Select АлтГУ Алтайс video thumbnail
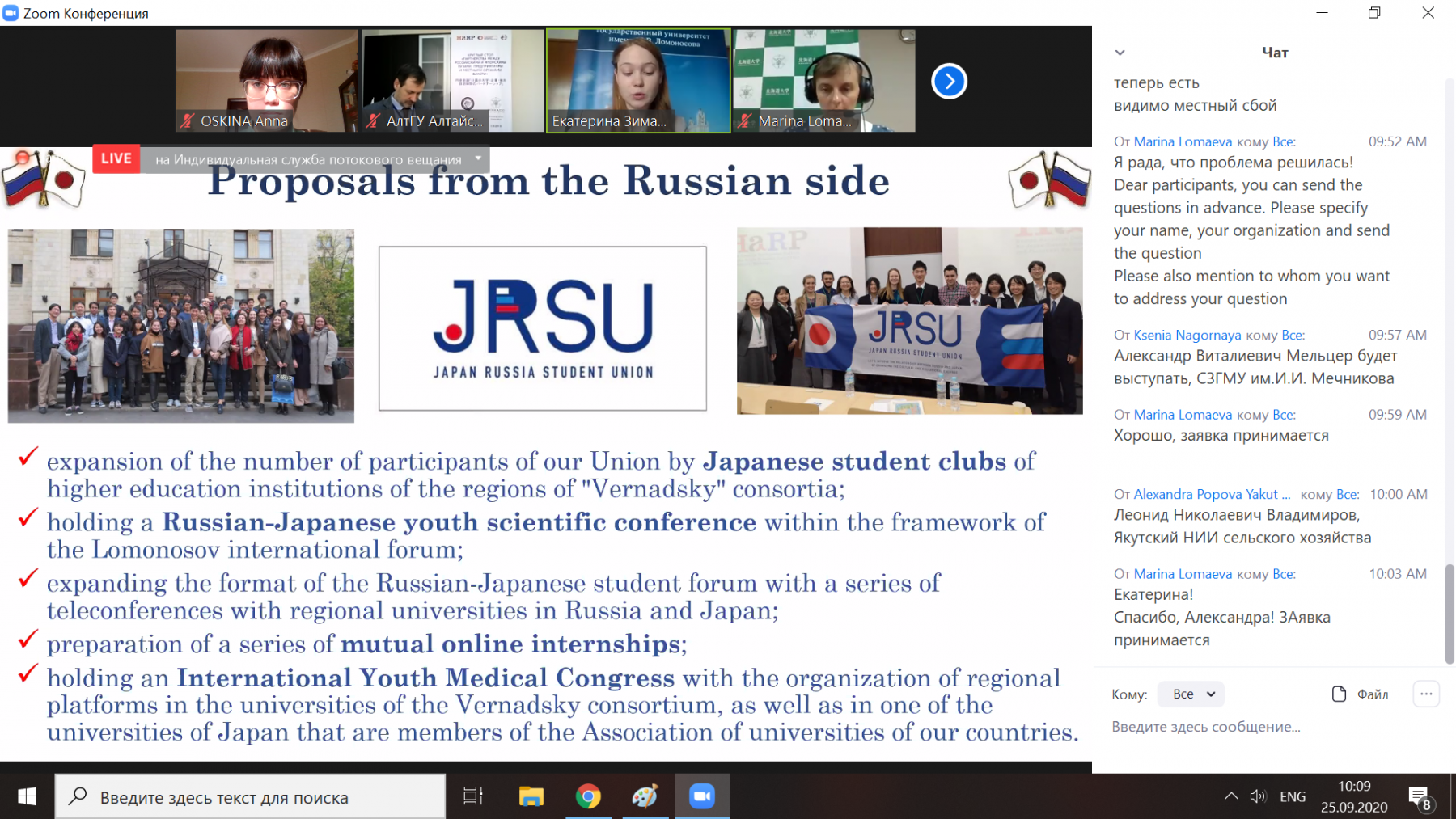This screenshot has width=1456, height=819. (x=452, y=81)
